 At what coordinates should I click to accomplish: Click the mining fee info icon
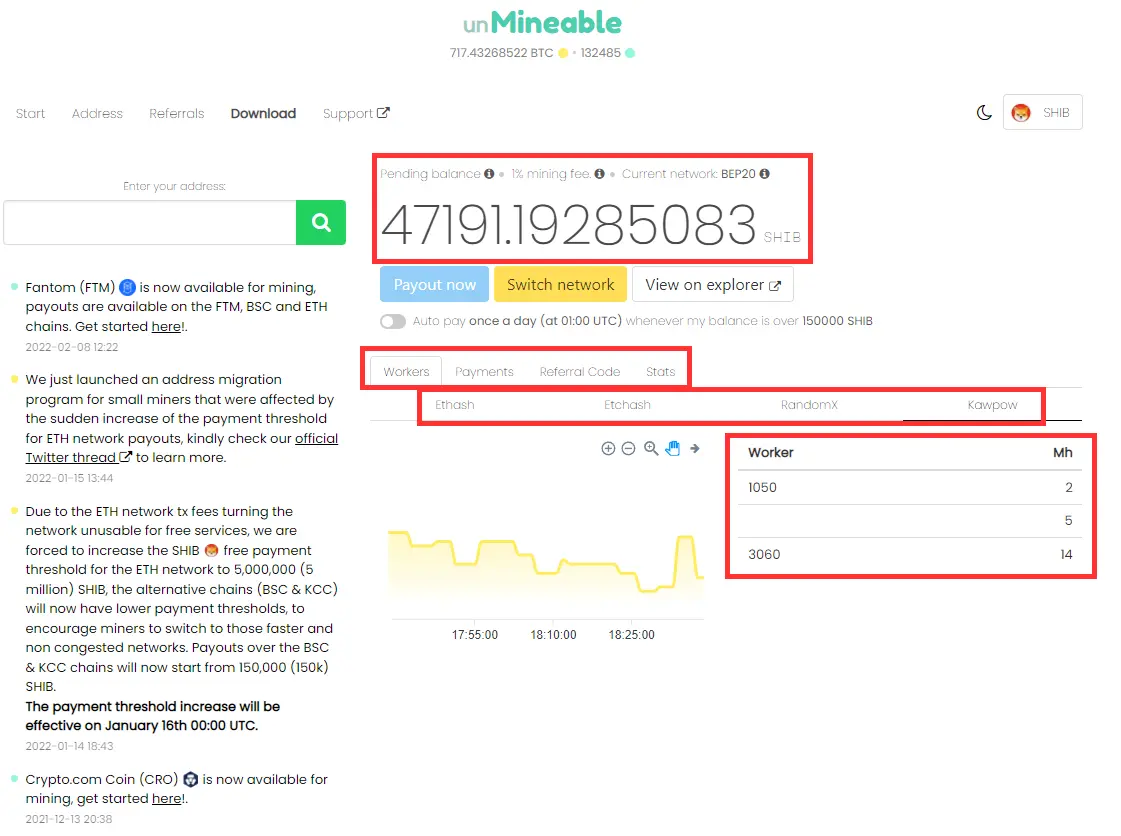pyautogui.click(x=600, y=174)
